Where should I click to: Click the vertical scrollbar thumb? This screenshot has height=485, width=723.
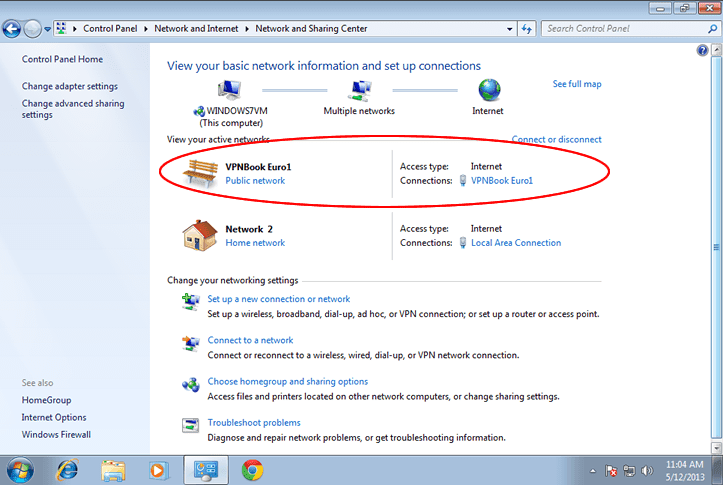point(717,248)
